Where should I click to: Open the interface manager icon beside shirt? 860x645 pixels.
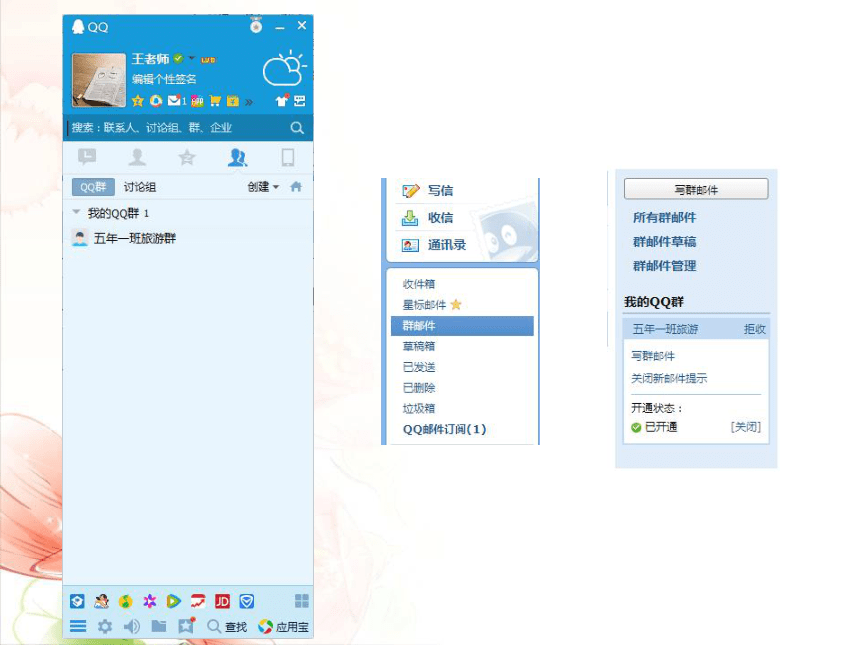299,100
